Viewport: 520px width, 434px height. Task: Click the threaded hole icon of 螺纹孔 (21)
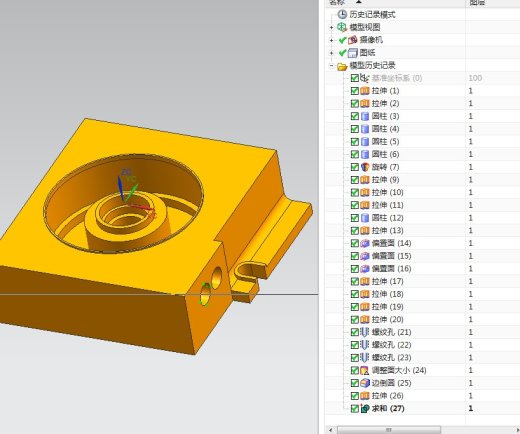pyautogui.click(x=365, y=332)
